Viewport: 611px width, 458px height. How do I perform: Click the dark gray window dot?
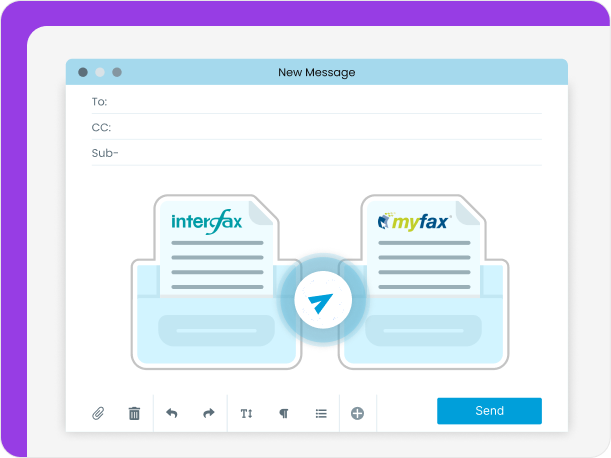[x=83, y=72]
